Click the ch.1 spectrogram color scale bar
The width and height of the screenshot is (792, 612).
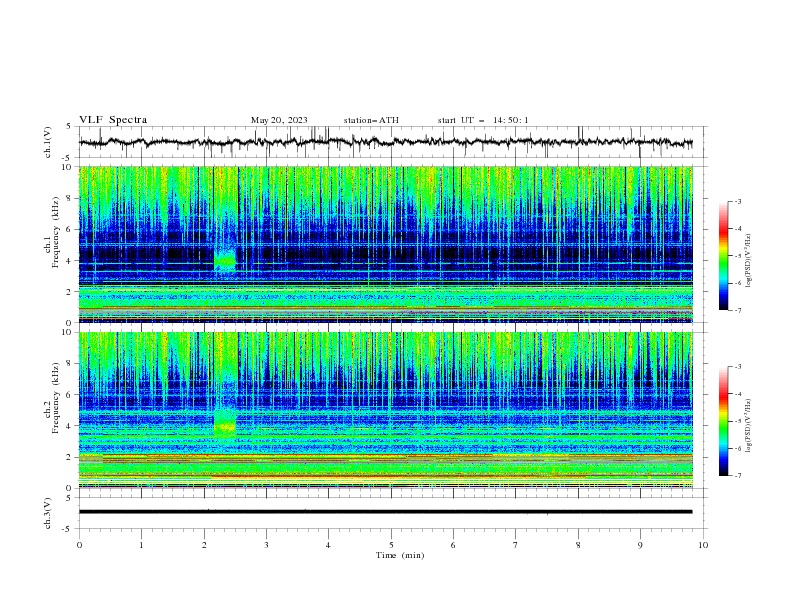(723, 256)
